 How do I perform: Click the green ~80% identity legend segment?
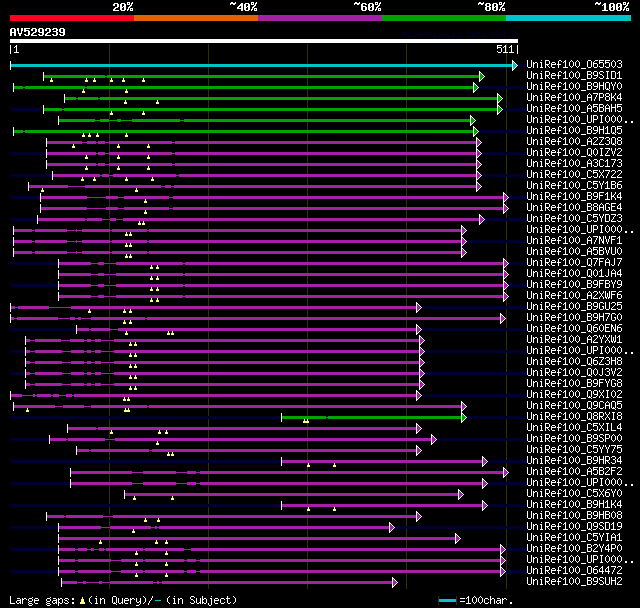click(x=444, y=18)
